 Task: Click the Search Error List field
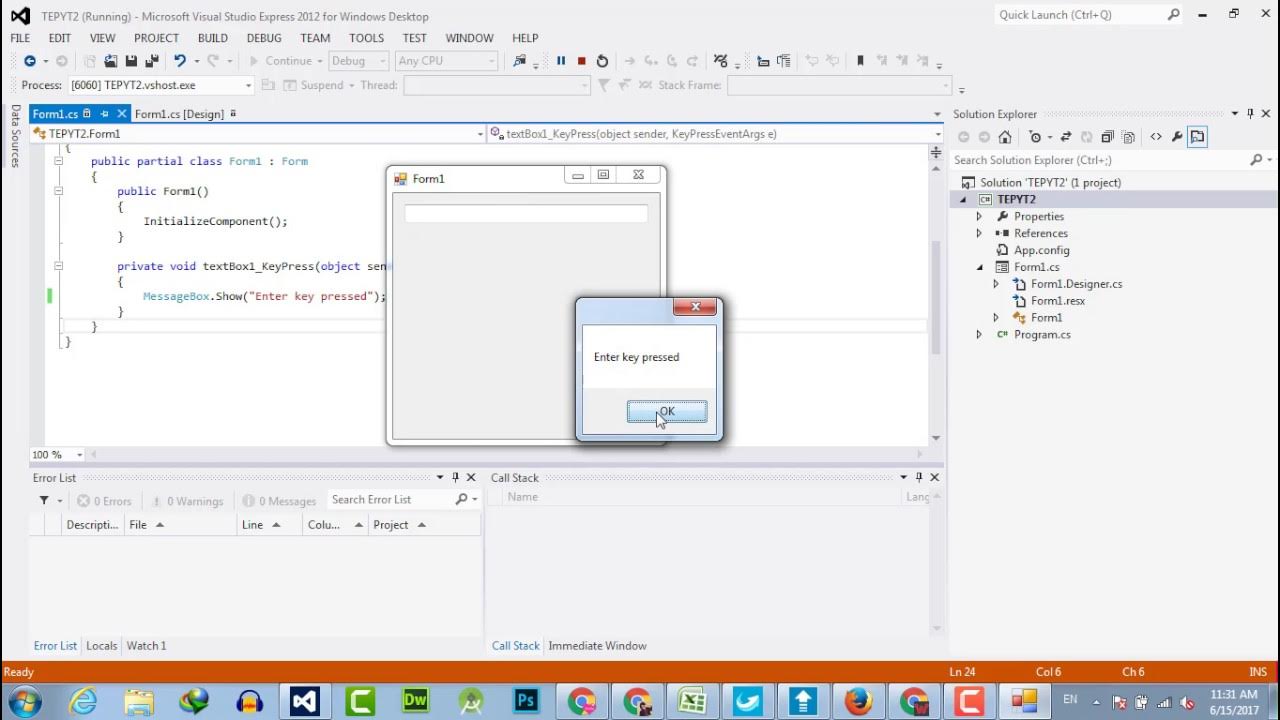pos(392,500)
